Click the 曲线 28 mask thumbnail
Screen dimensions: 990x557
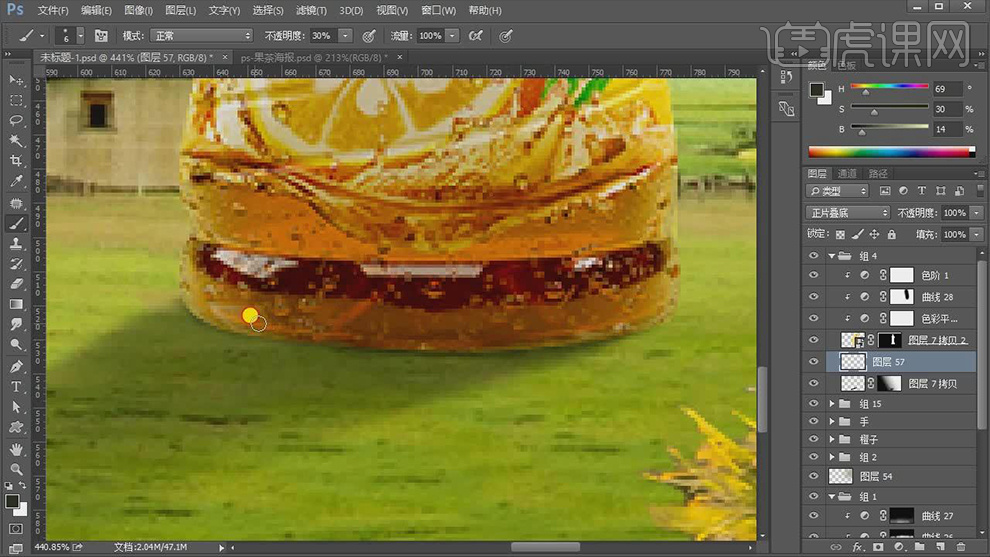901,297
